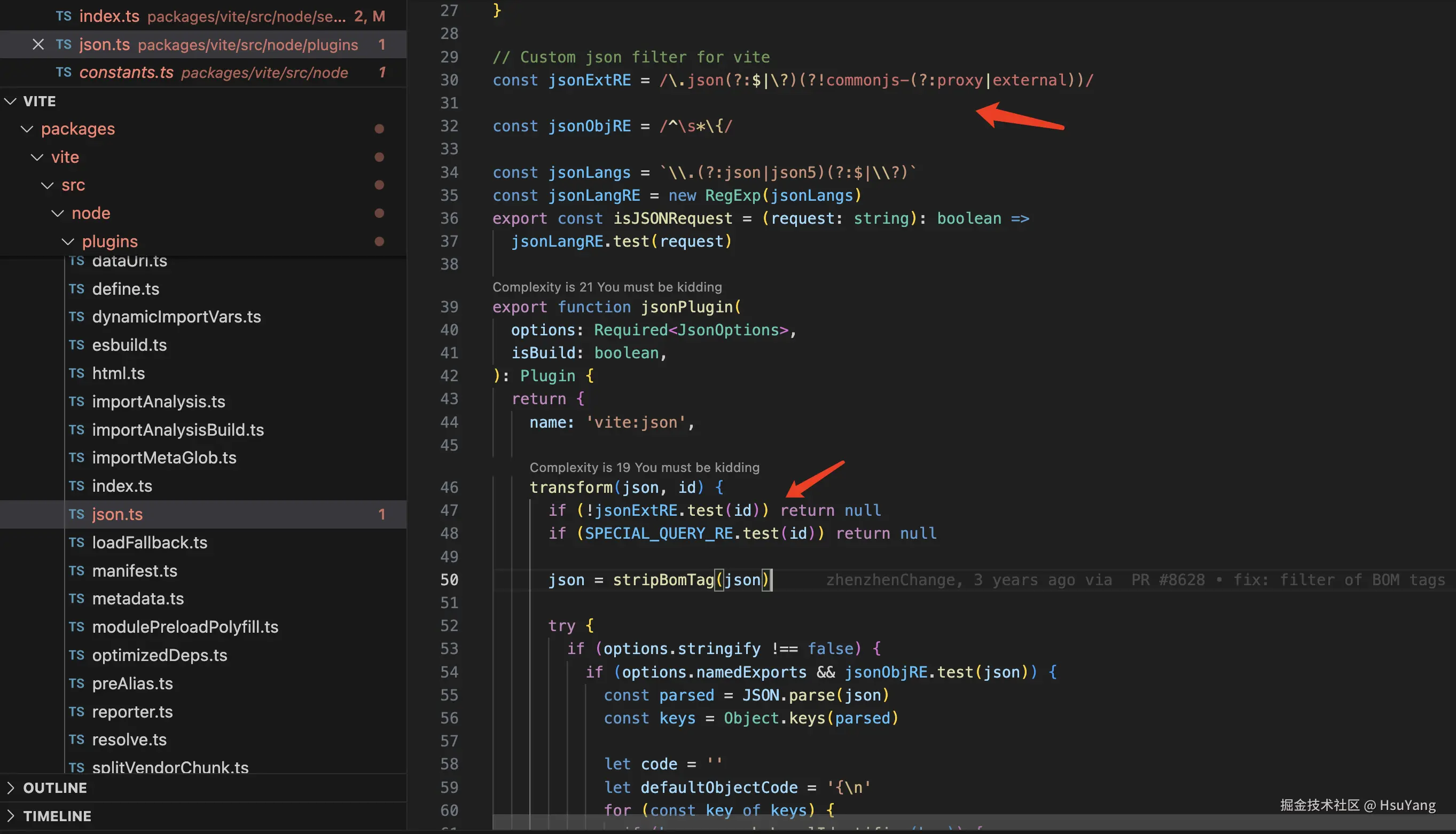Screen dimensions: 1456x834
Task: Collapse the plugins folder
Action: (x=68, y=242)
